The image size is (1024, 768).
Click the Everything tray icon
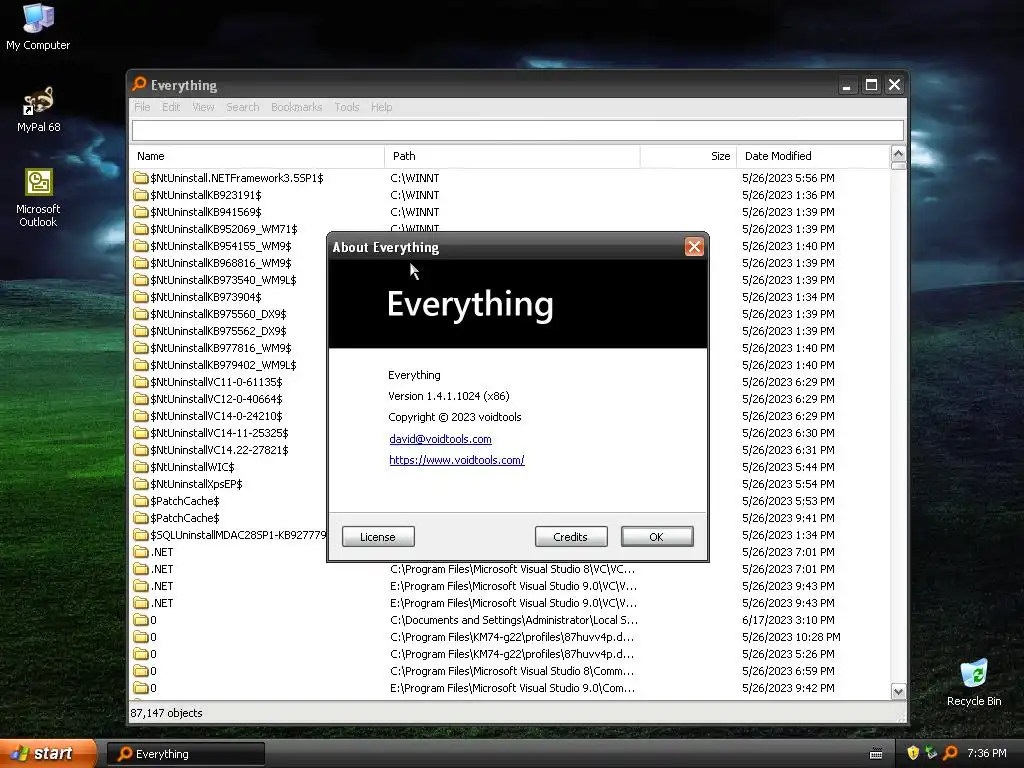[x=950, y=753]
